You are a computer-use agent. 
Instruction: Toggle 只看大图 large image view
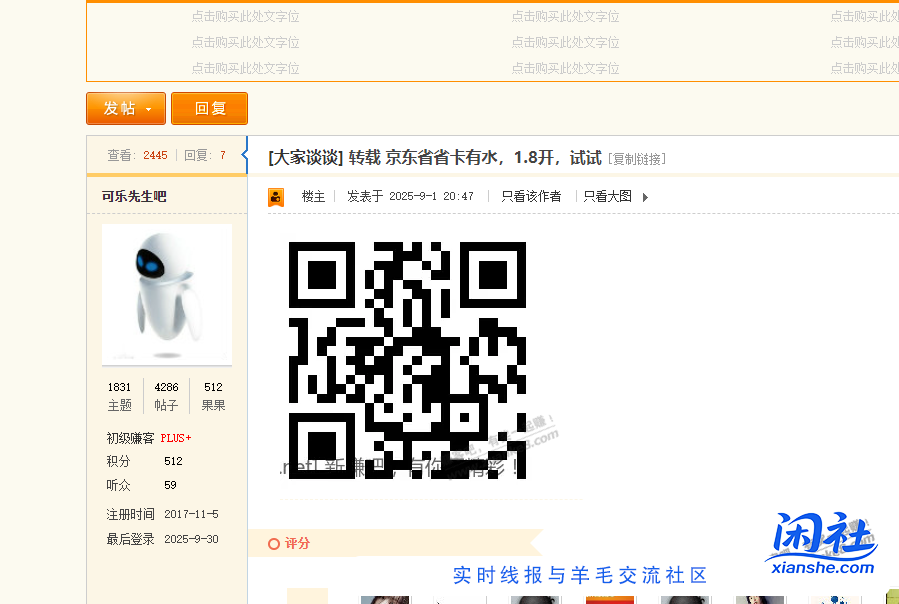coord(607,196)
